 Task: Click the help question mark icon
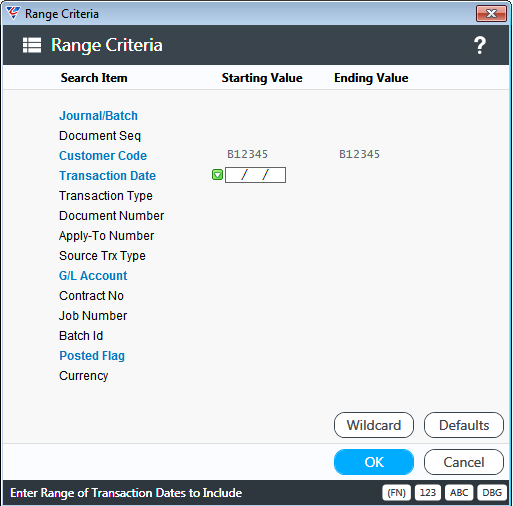(x=480, y=45)
